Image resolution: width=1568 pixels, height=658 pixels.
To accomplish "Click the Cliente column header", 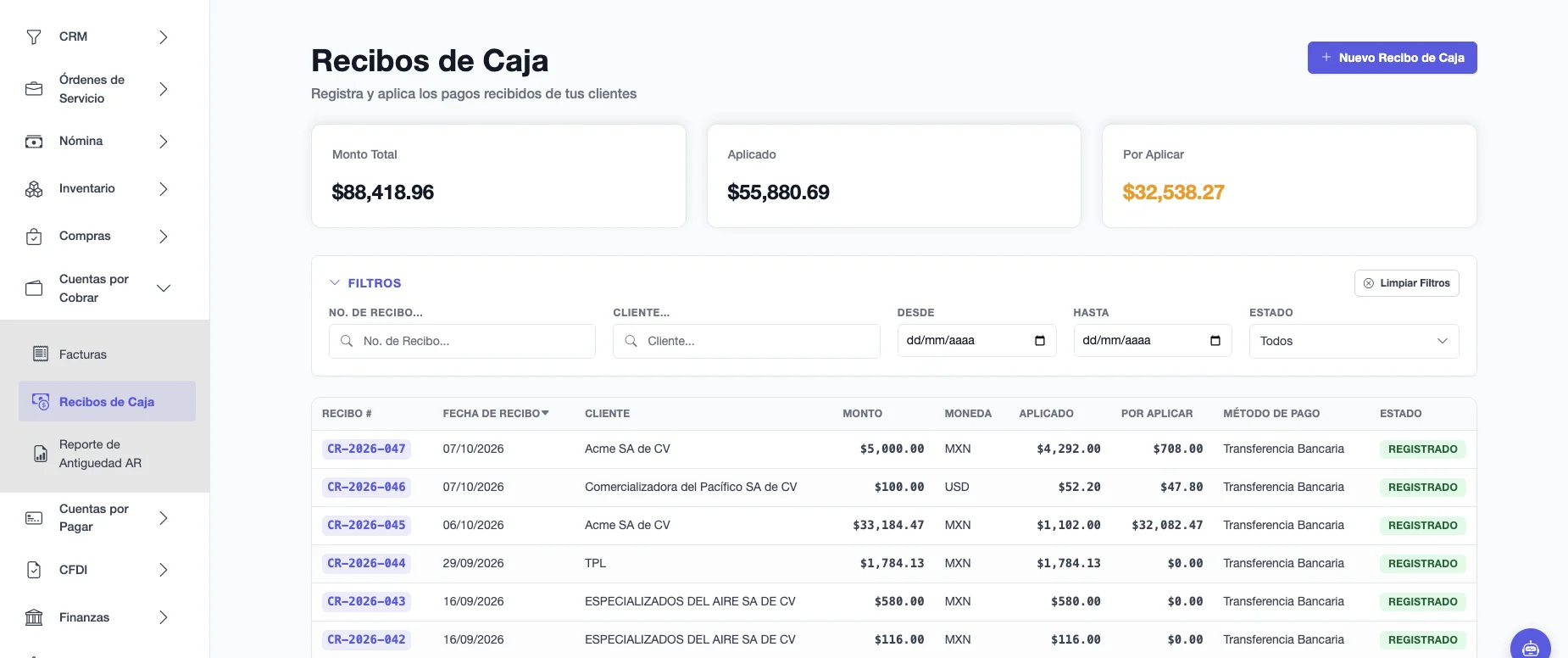I will (x=607, y=414).
